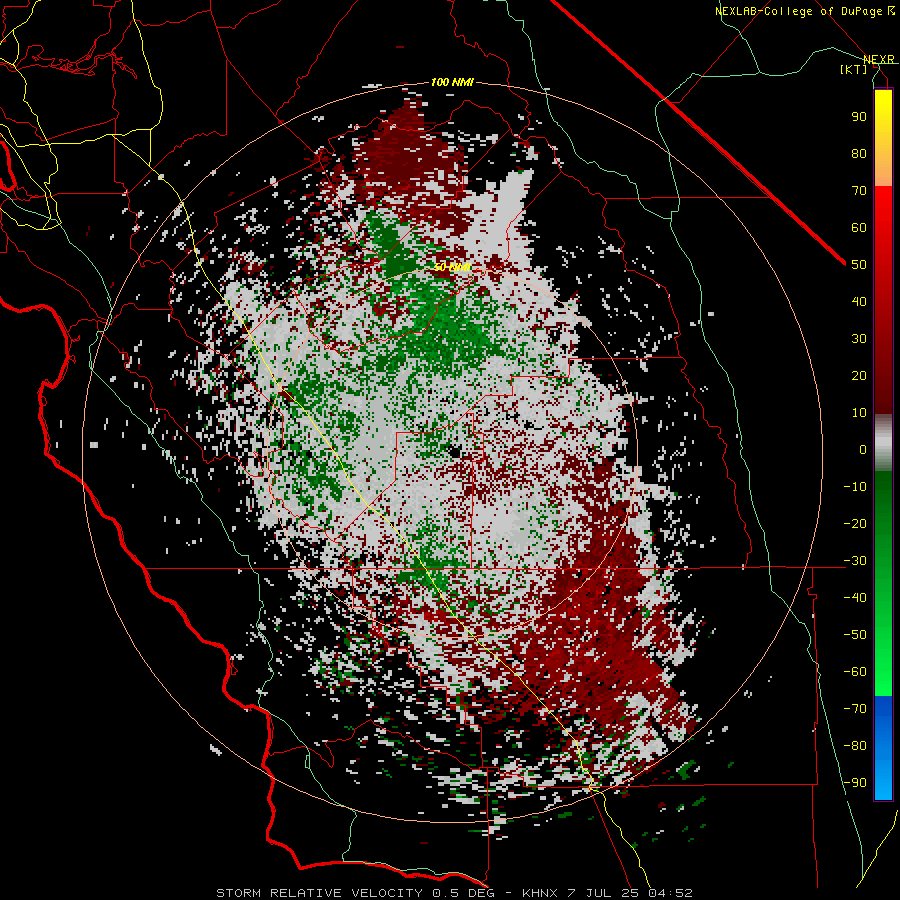
Task: Click the -50 value on the velocity scale
Action: tap(855, 635)
